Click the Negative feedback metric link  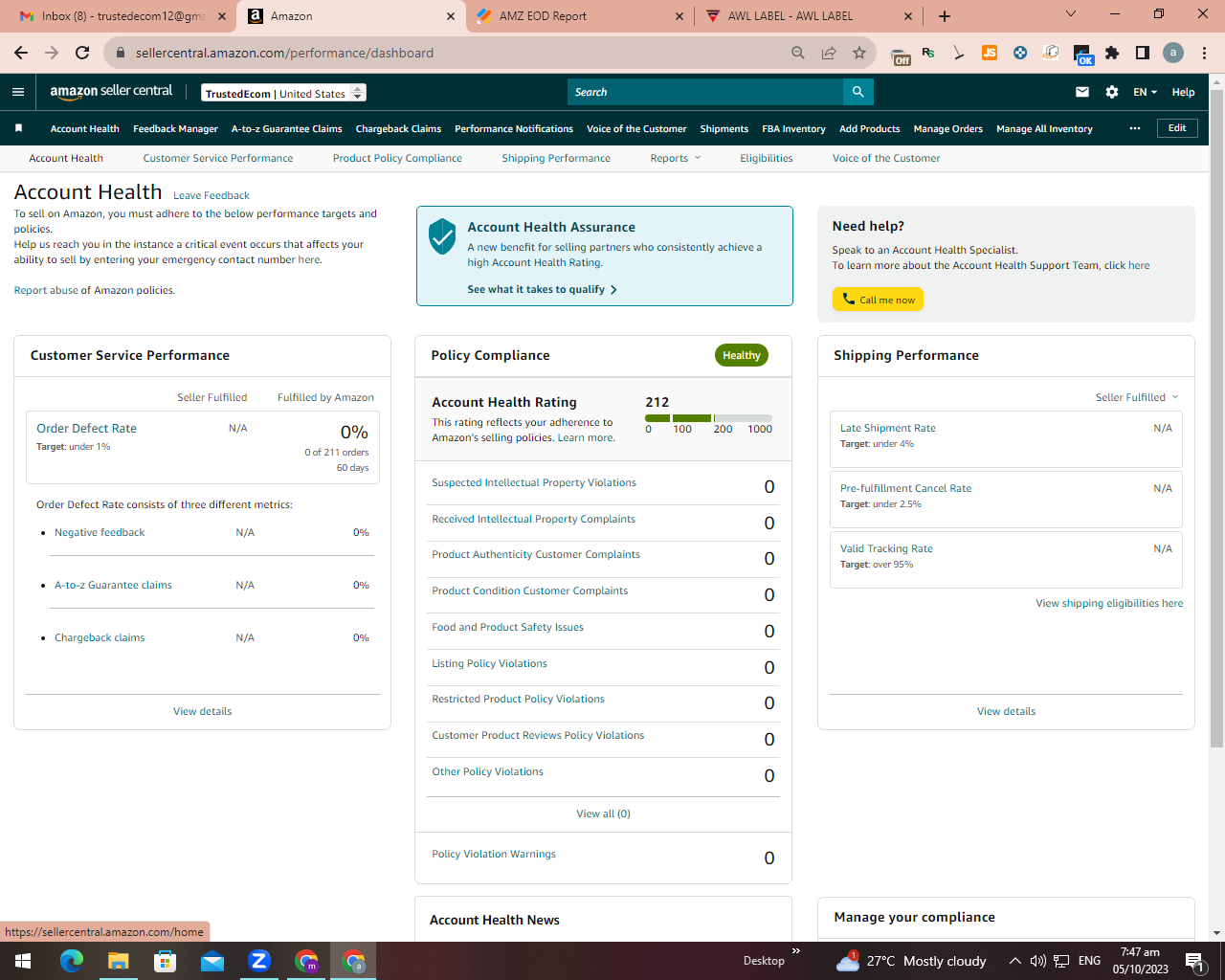tap(100, 532)
